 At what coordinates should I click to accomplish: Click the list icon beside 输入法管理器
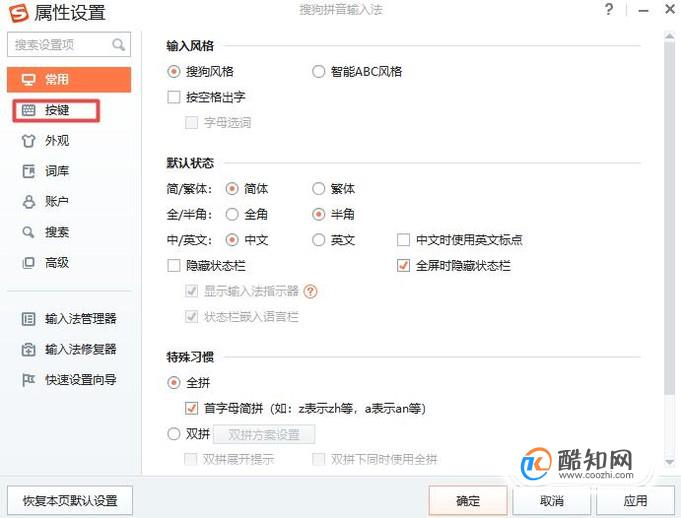28,319
